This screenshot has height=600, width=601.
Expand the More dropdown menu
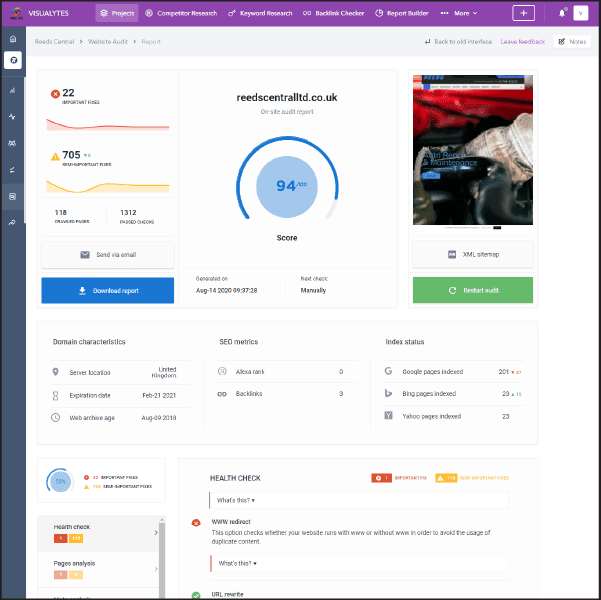[x=459, y=13]
